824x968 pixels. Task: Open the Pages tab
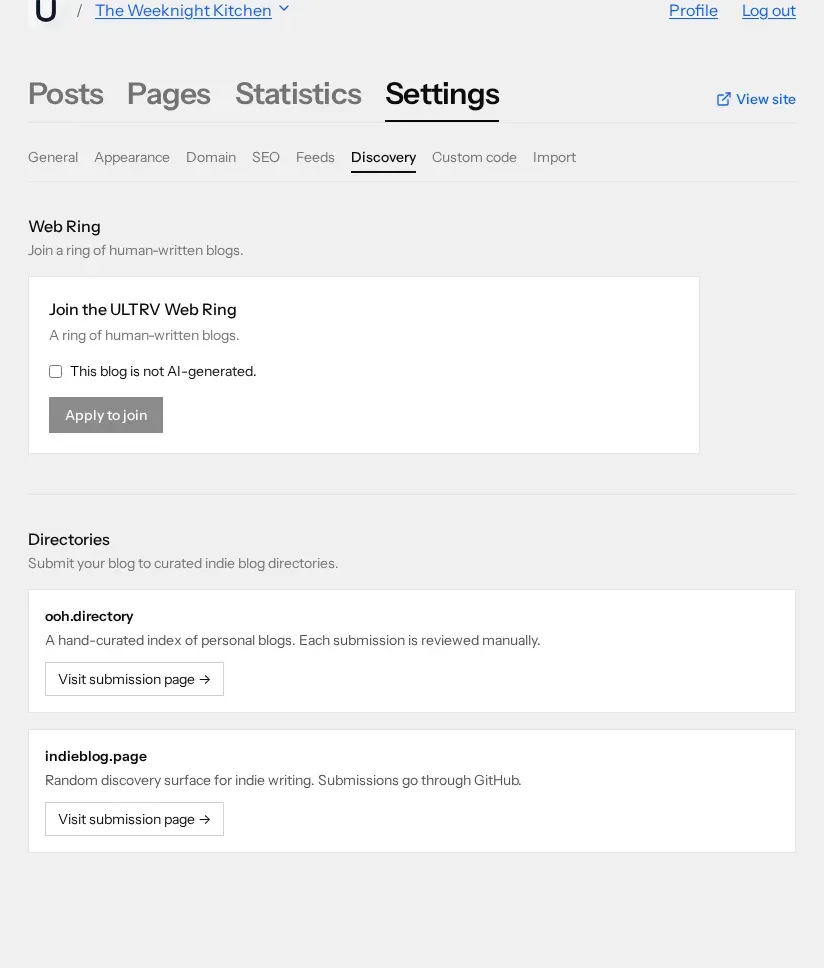point(169,94)
